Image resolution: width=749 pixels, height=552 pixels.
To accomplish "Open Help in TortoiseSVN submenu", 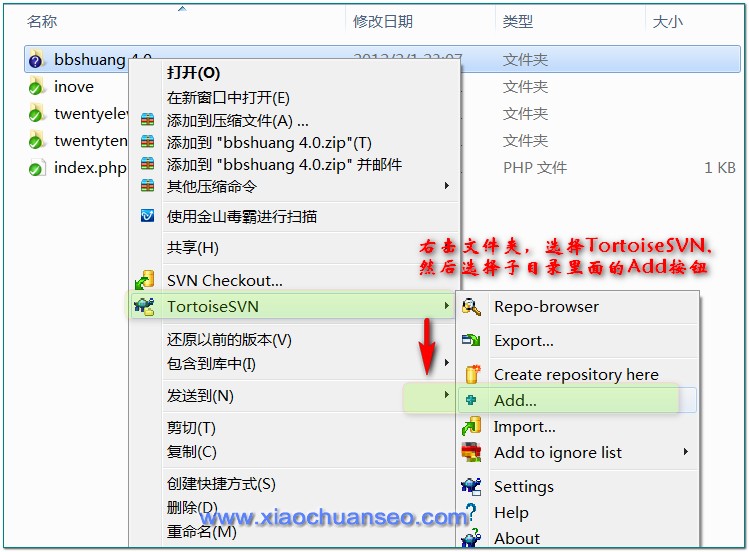I will (511, 512).
